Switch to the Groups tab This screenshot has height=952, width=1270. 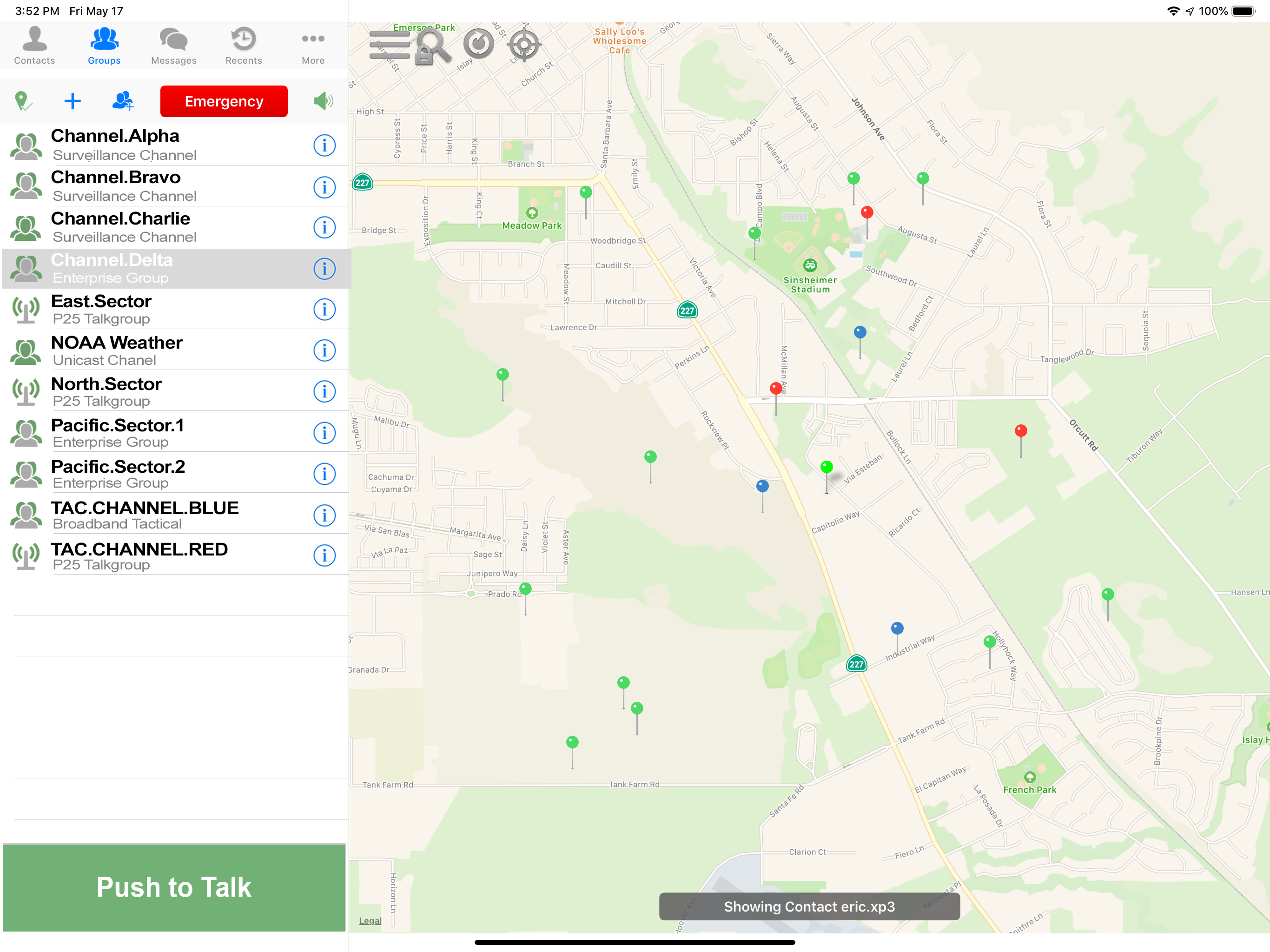tap(104, 46)
